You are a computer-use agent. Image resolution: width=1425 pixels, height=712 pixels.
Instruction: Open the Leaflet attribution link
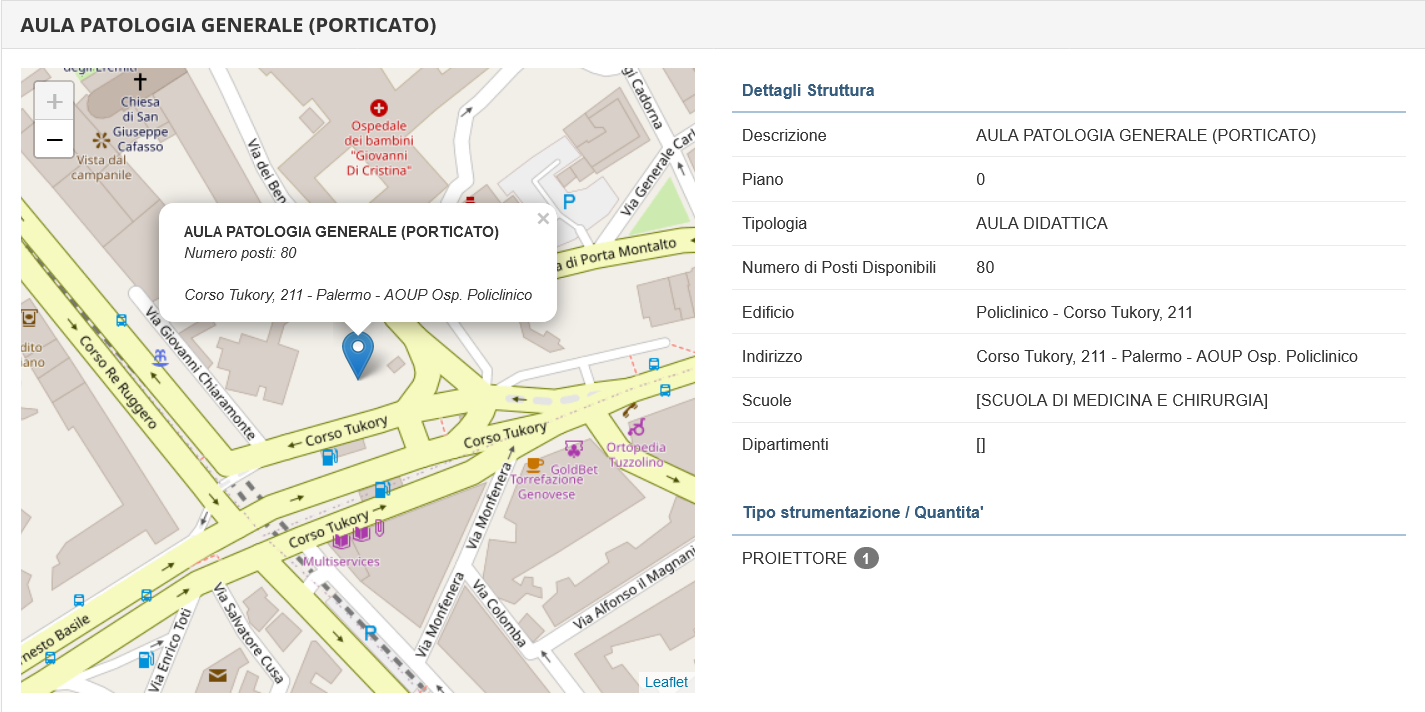click(666, 682)
